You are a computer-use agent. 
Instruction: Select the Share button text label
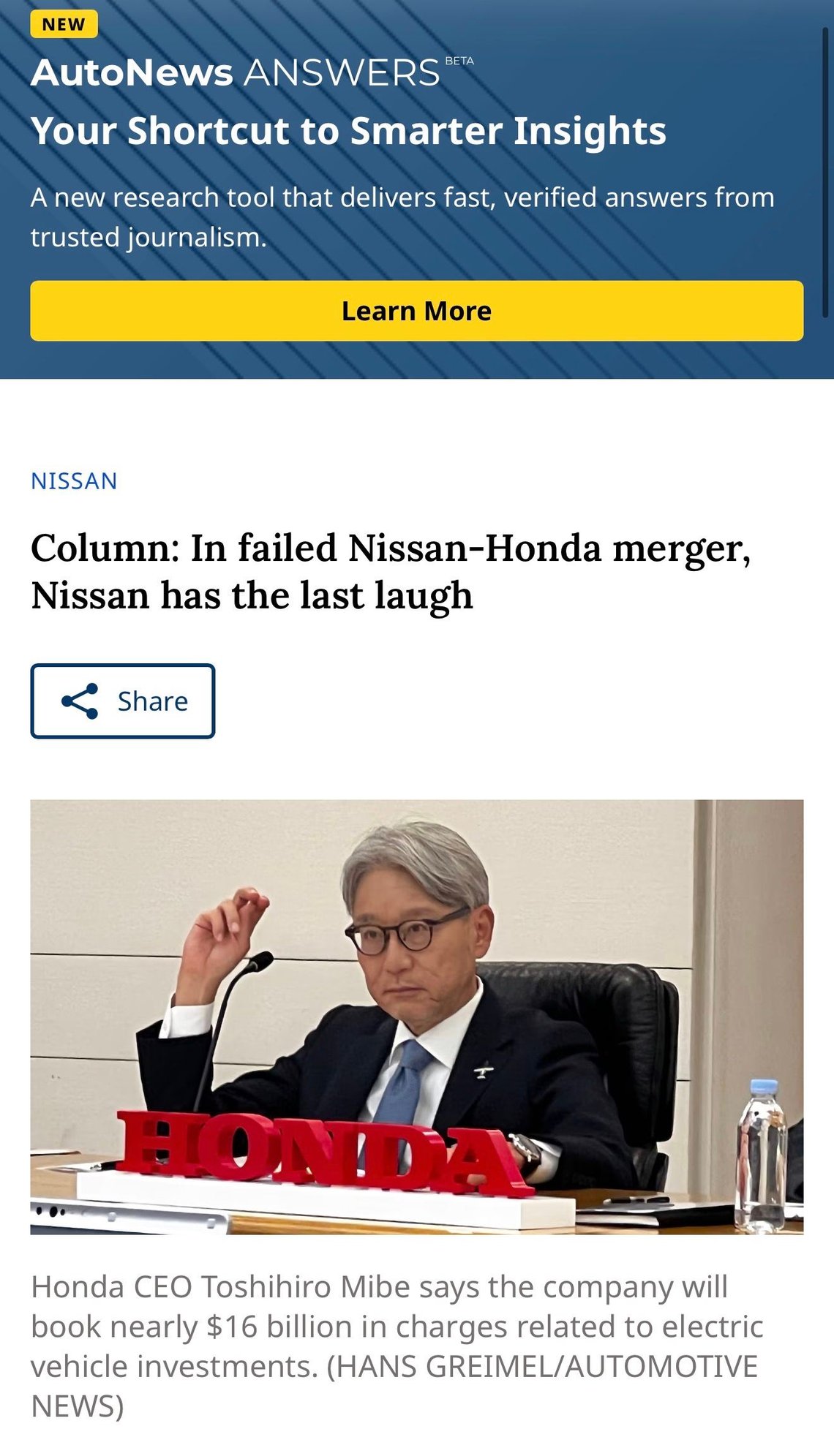click(x=153, y=701)
